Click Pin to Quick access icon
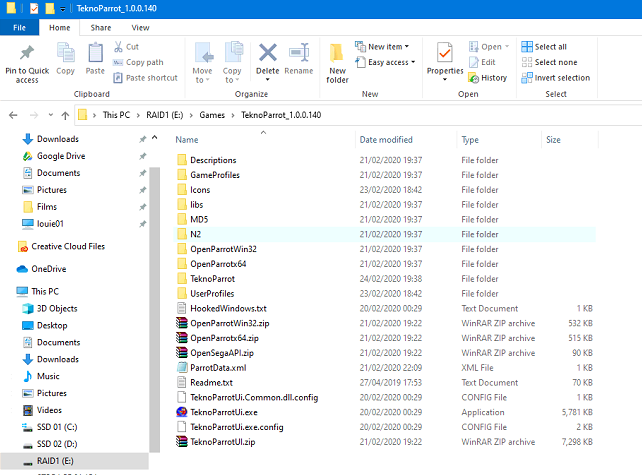Viewport: 642px width, 475px height. tap(27, 53)
